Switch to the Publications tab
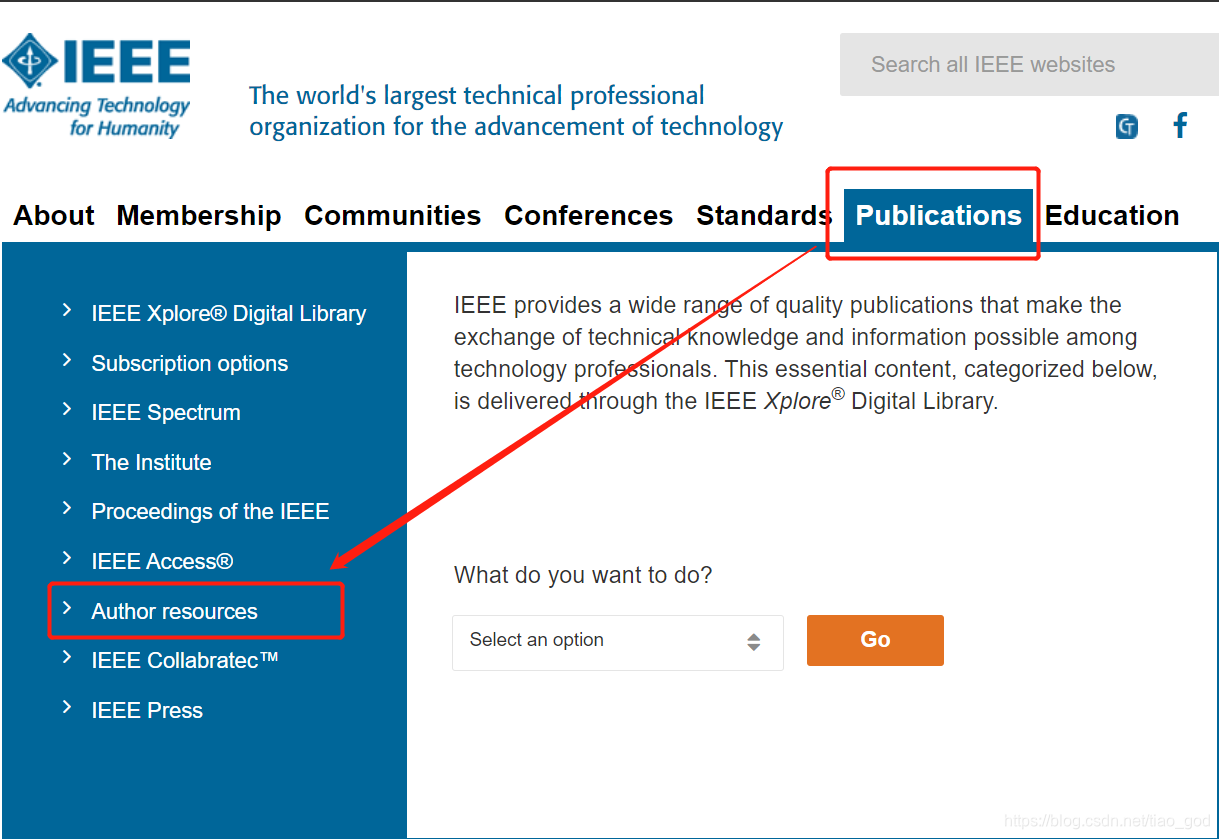Screen dimensions: 1219x839 click(937, 215)
